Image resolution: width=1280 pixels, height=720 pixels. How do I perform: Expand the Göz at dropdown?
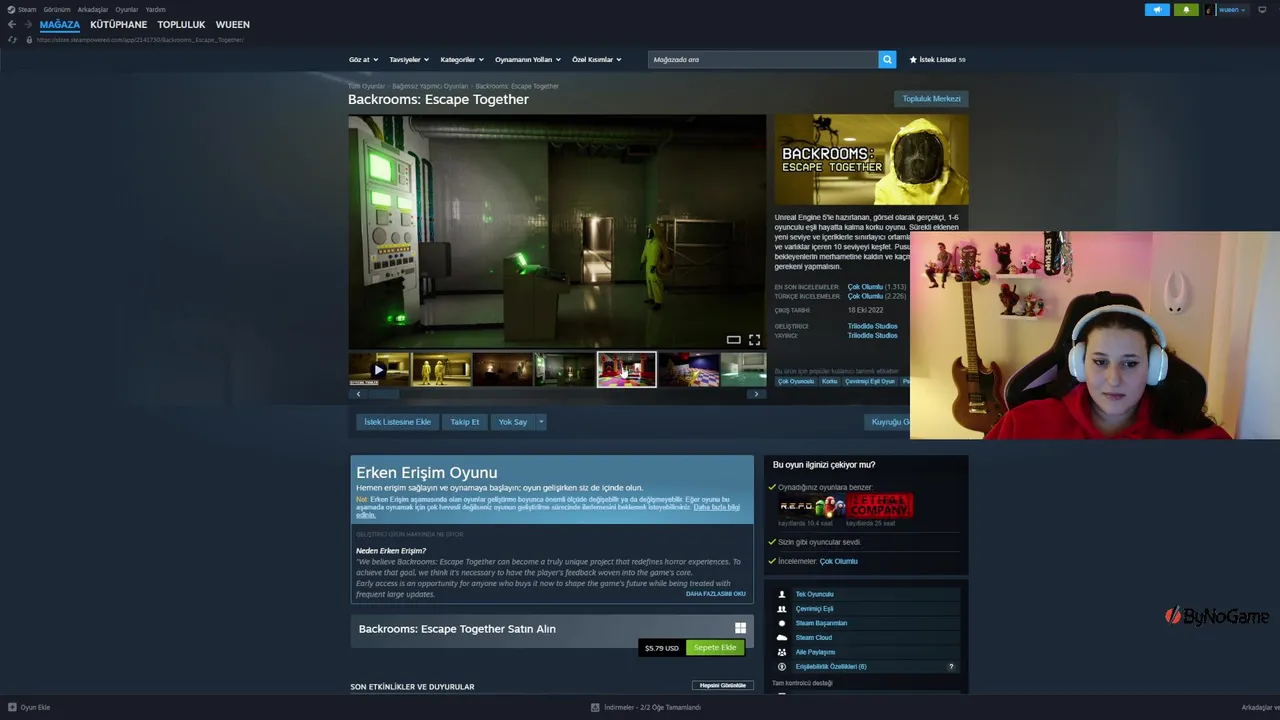pos(363,59)
